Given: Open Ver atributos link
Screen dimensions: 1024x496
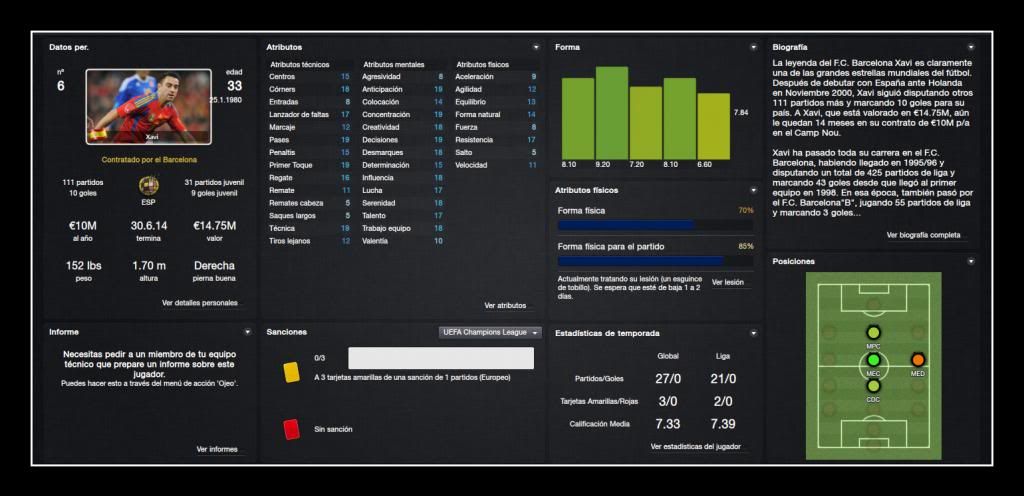Looking at the screenshot, I should [x=505, y=305].
